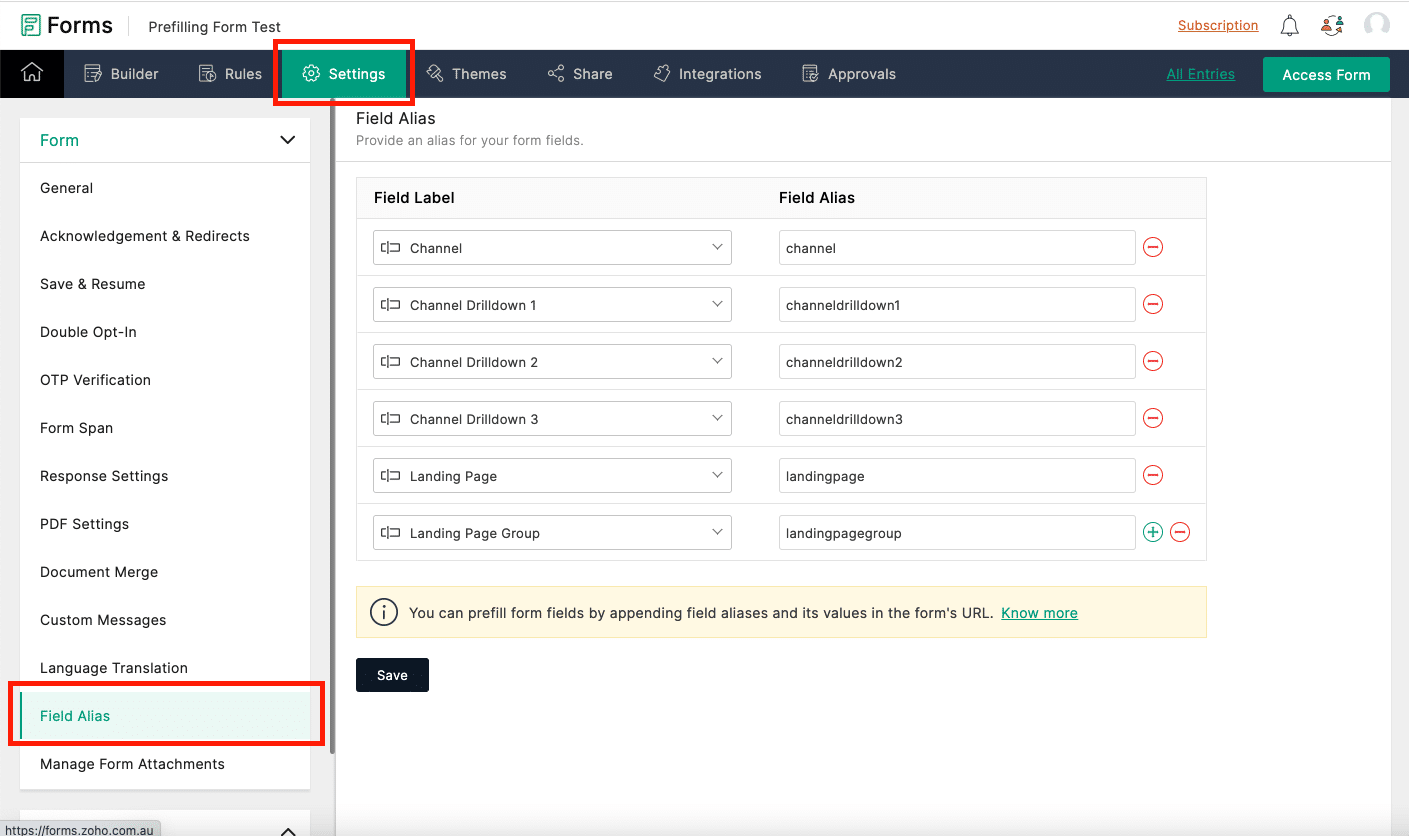Open the Rules section

pos(231,73)
